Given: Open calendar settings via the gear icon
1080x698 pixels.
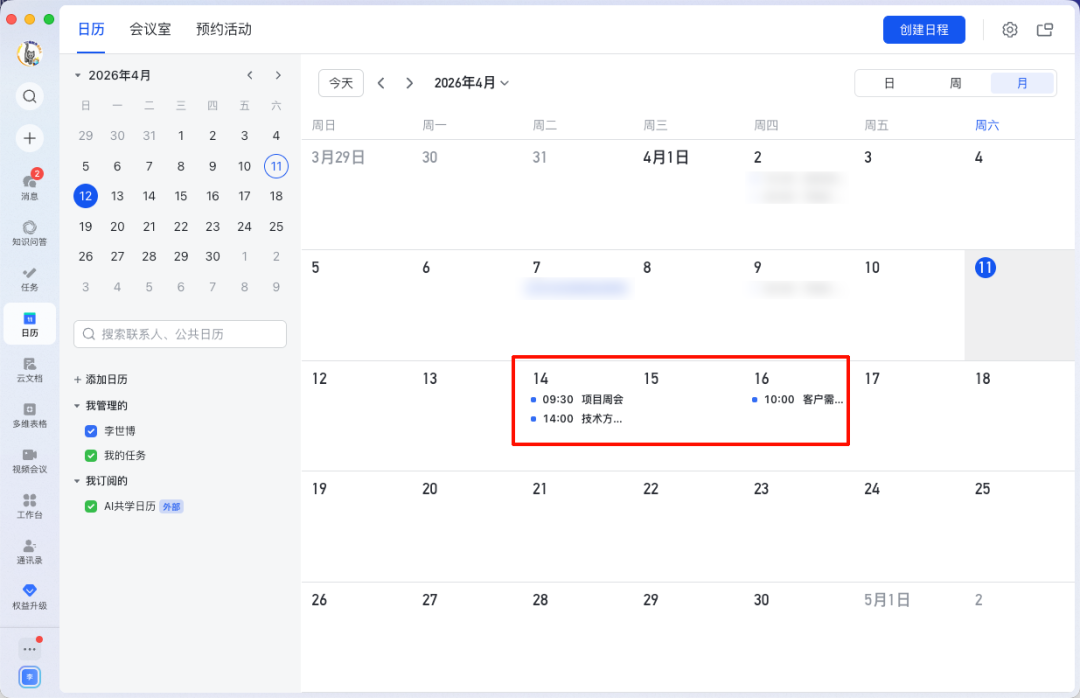Looking at the screenshot, I should tap(1009, 30).
